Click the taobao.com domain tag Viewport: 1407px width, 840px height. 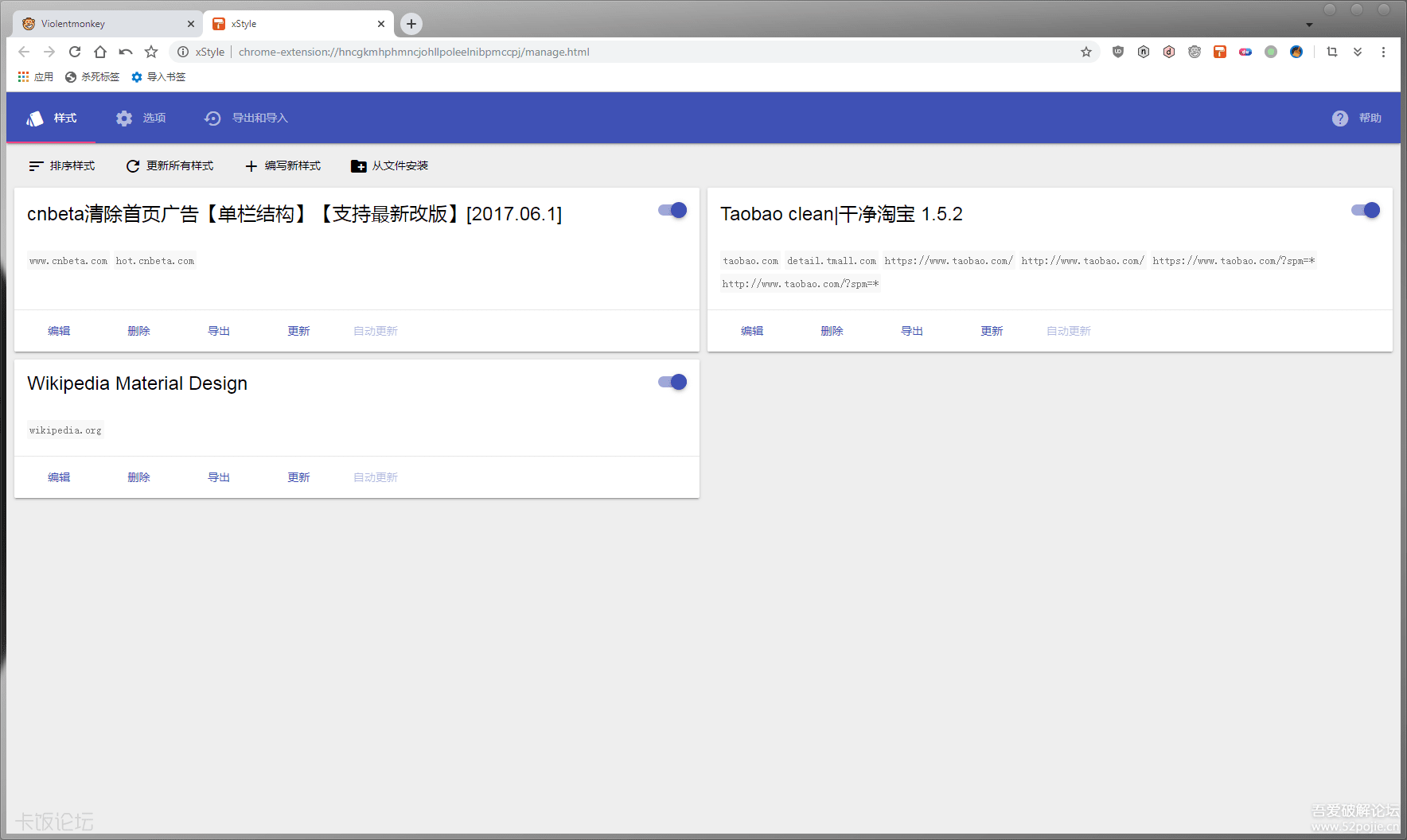click(750, 261)
